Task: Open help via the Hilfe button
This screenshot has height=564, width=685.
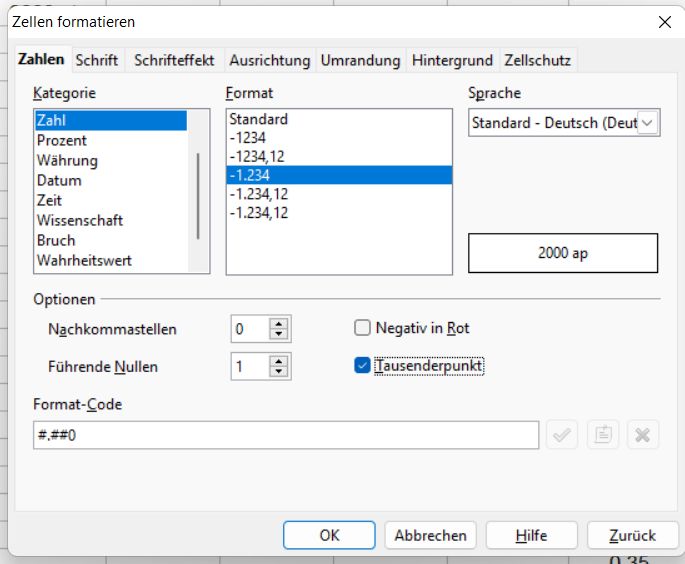Action: pos(532,535)
